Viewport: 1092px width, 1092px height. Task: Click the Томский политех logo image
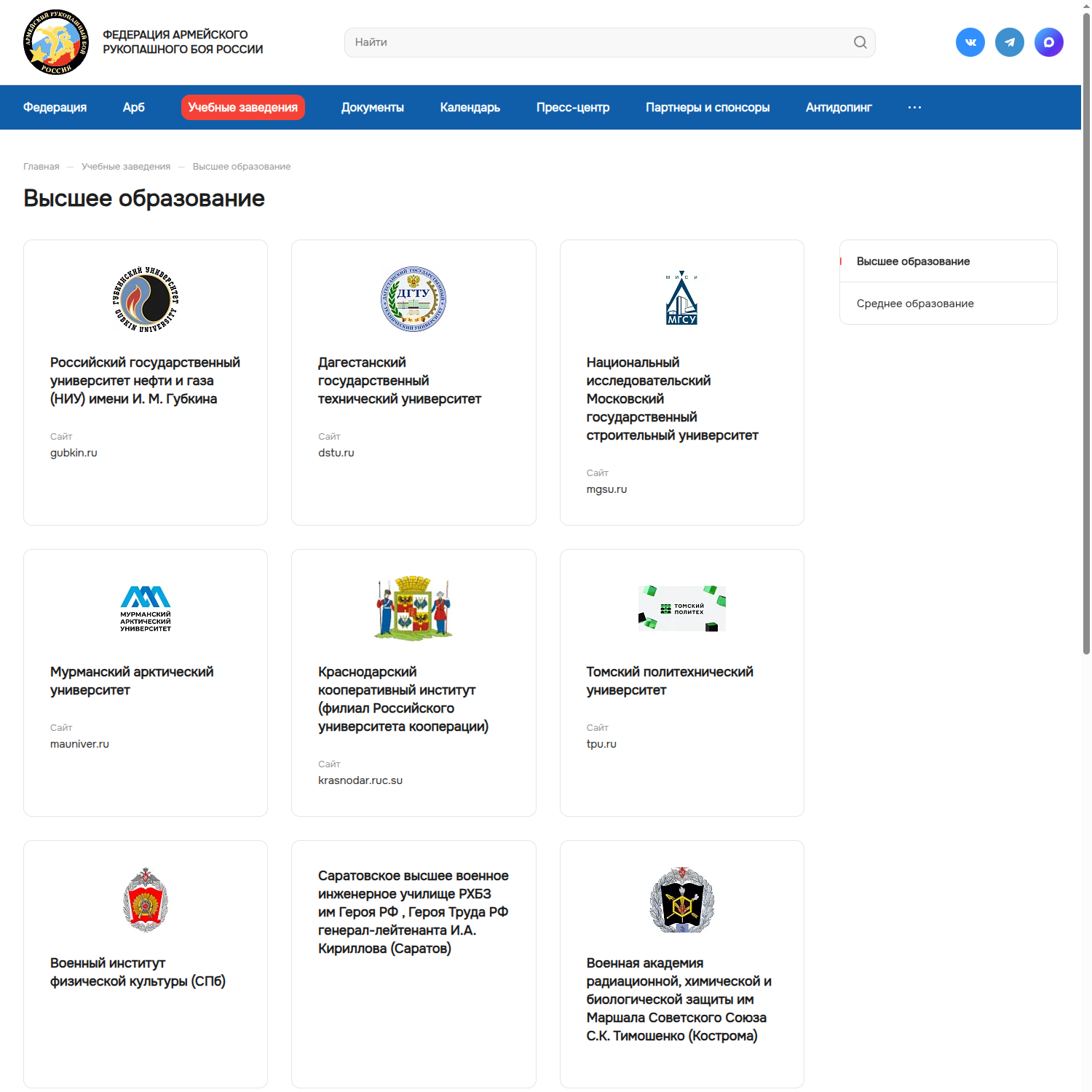point(682,609)
